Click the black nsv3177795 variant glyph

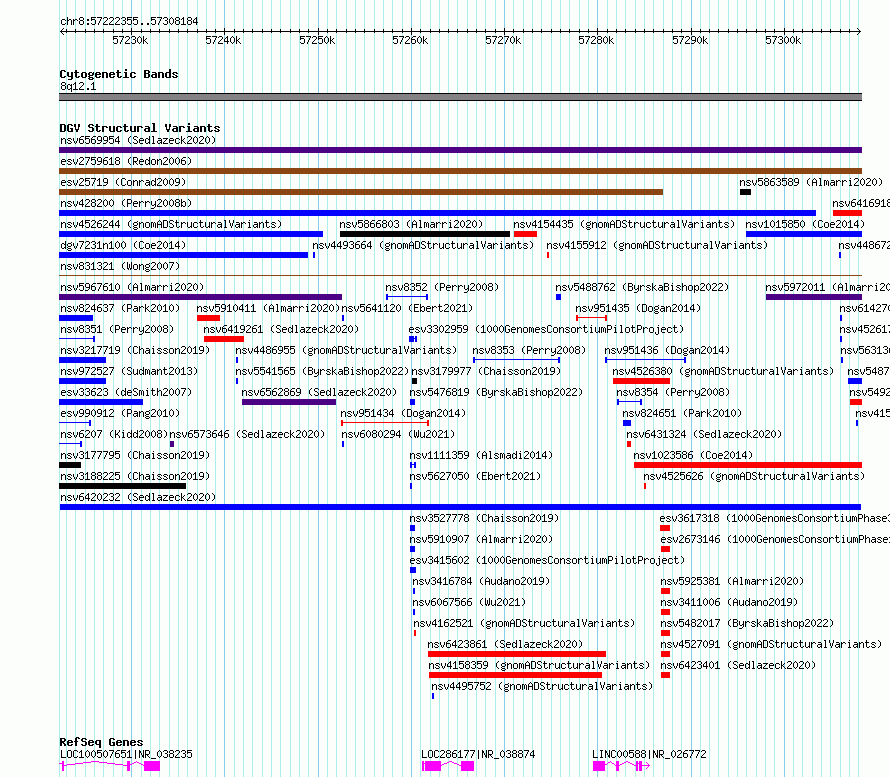pyautogui.click(x=70, y=465)
